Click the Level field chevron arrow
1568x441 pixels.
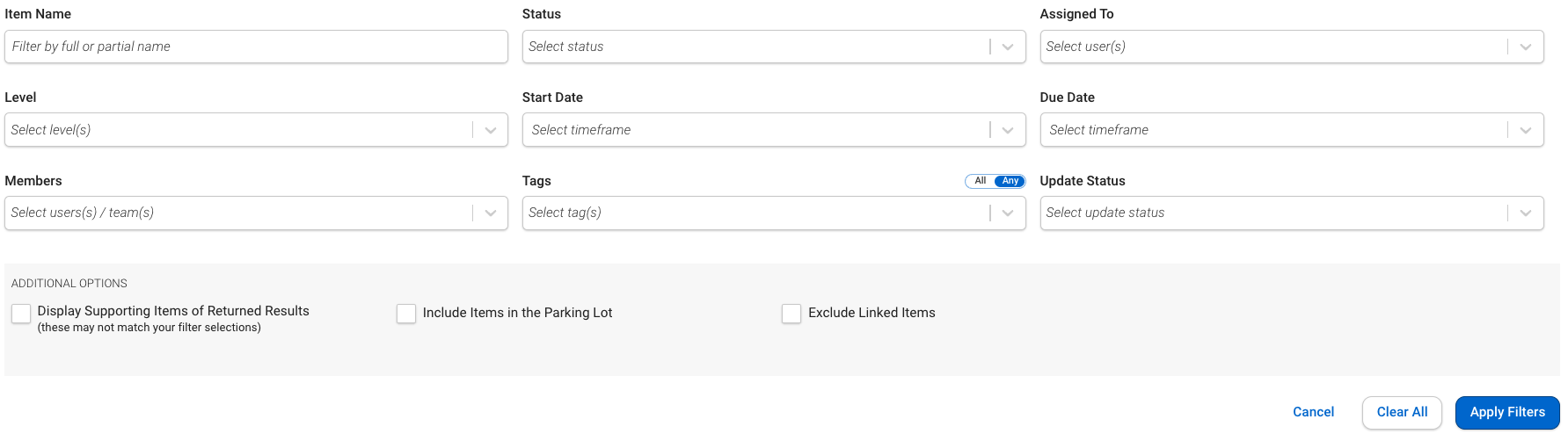[x=491, y=130]
